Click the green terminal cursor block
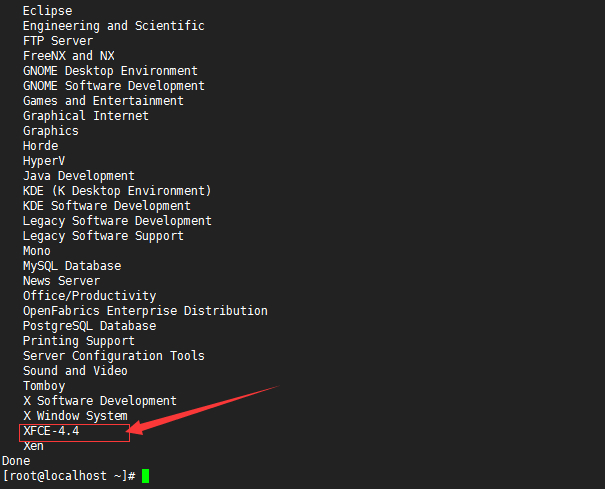This screenshot has height=489, width=605. (x=145, y=476)
